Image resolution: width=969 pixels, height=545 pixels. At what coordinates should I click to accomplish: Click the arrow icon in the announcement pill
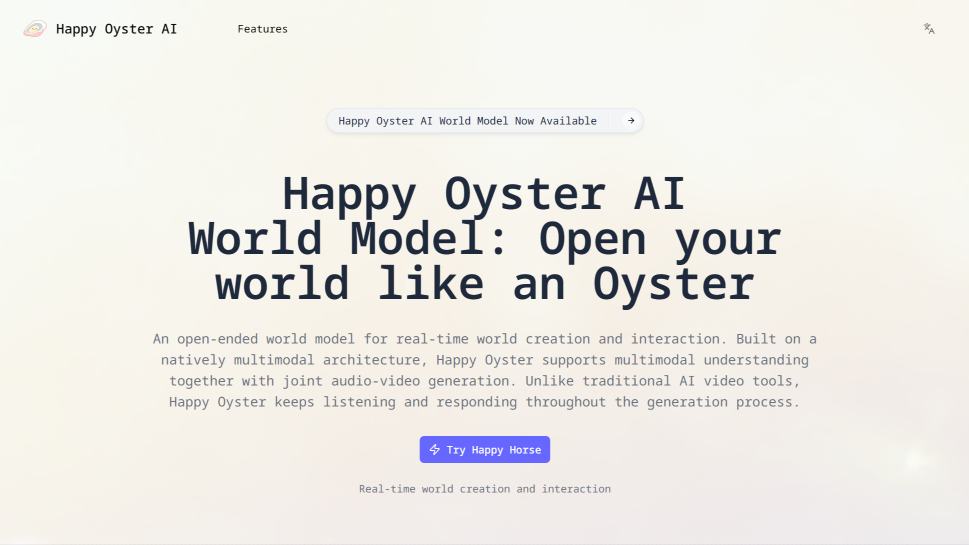[x=630, y=121]
